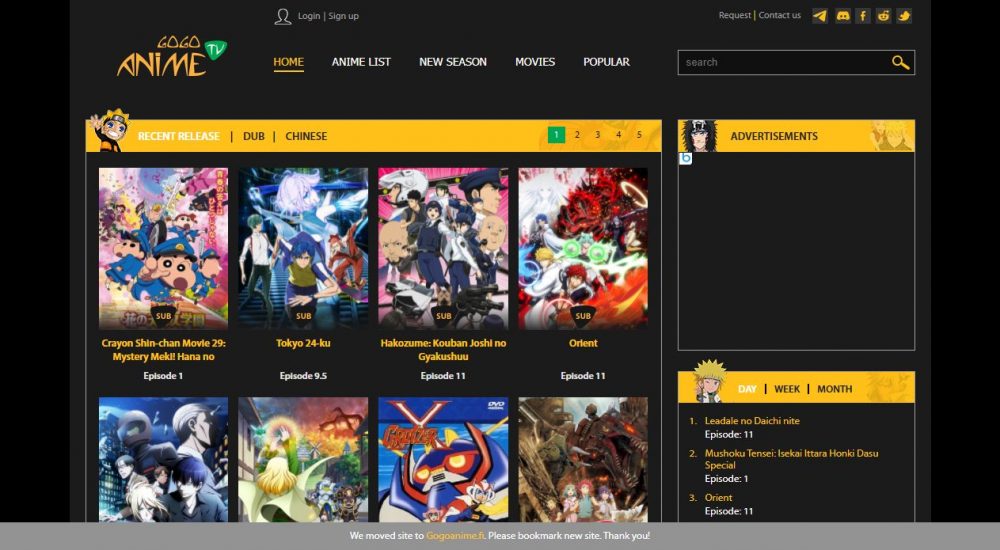Switch to the CHINESE tab
This screenshot has height=550, width=1000.
tap(306, 136)
